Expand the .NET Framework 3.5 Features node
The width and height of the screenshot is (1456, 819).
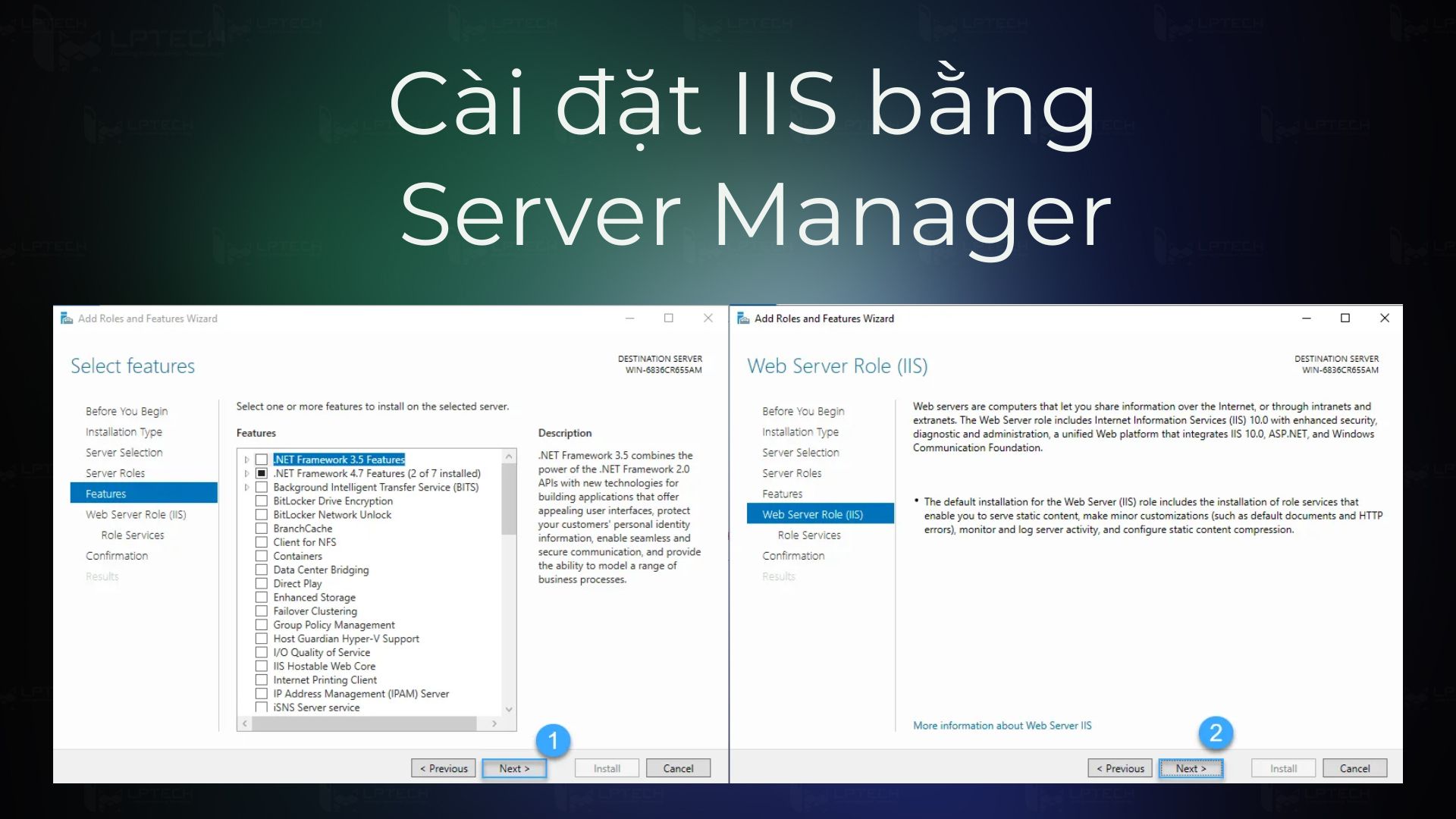(246, 460)
